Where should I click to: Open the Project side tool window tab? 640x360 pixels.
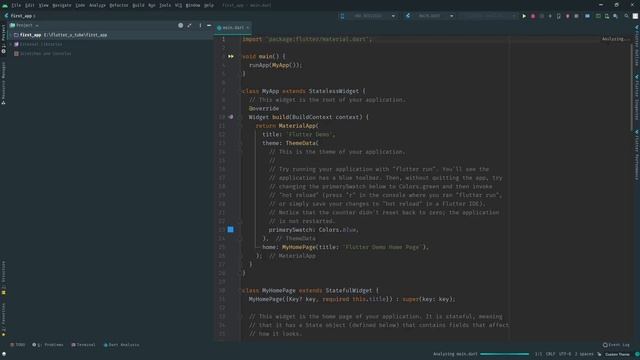click(x=4, y=39)
